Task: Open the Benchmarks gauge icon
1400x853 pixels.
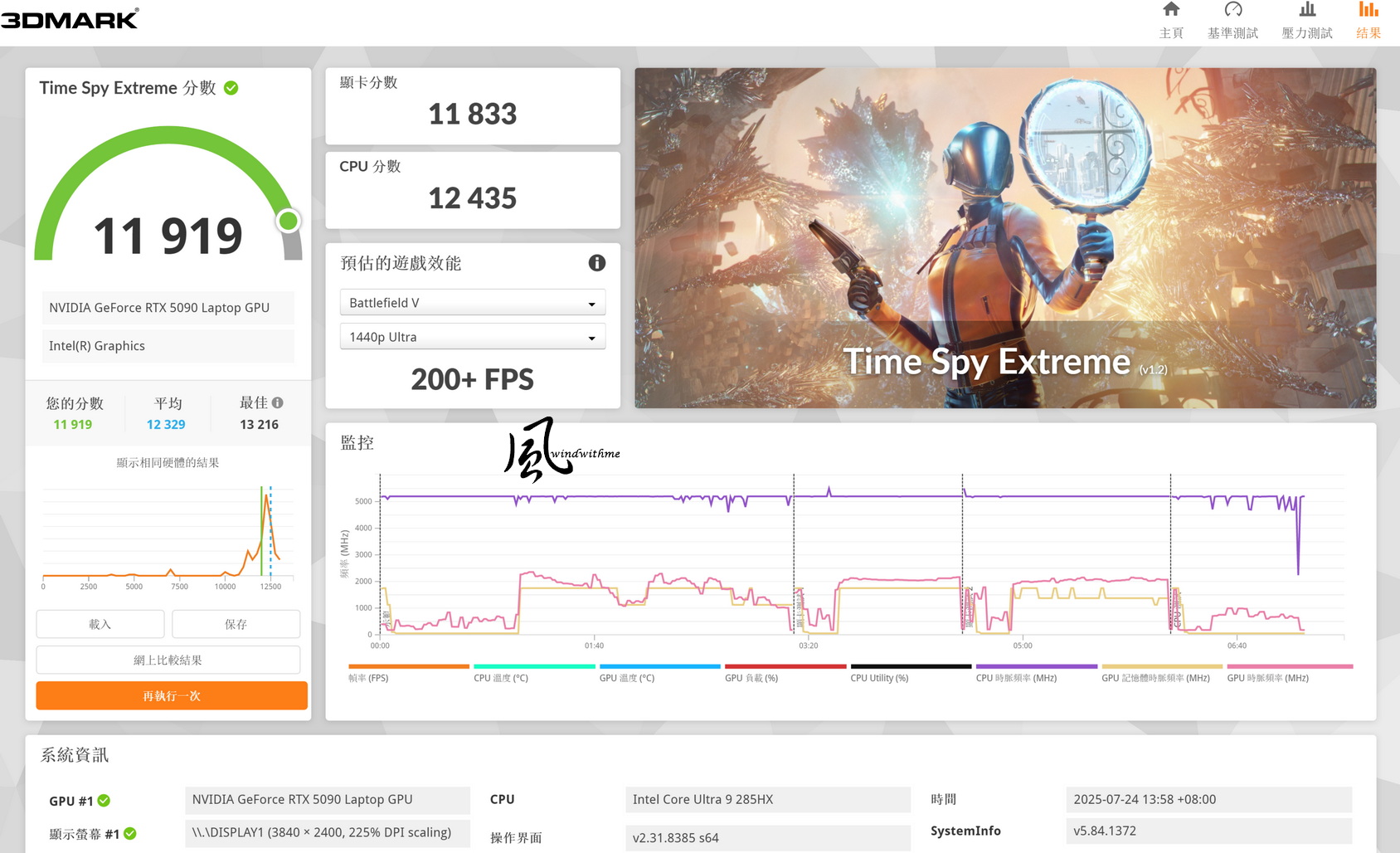Action: (1233, 10)
